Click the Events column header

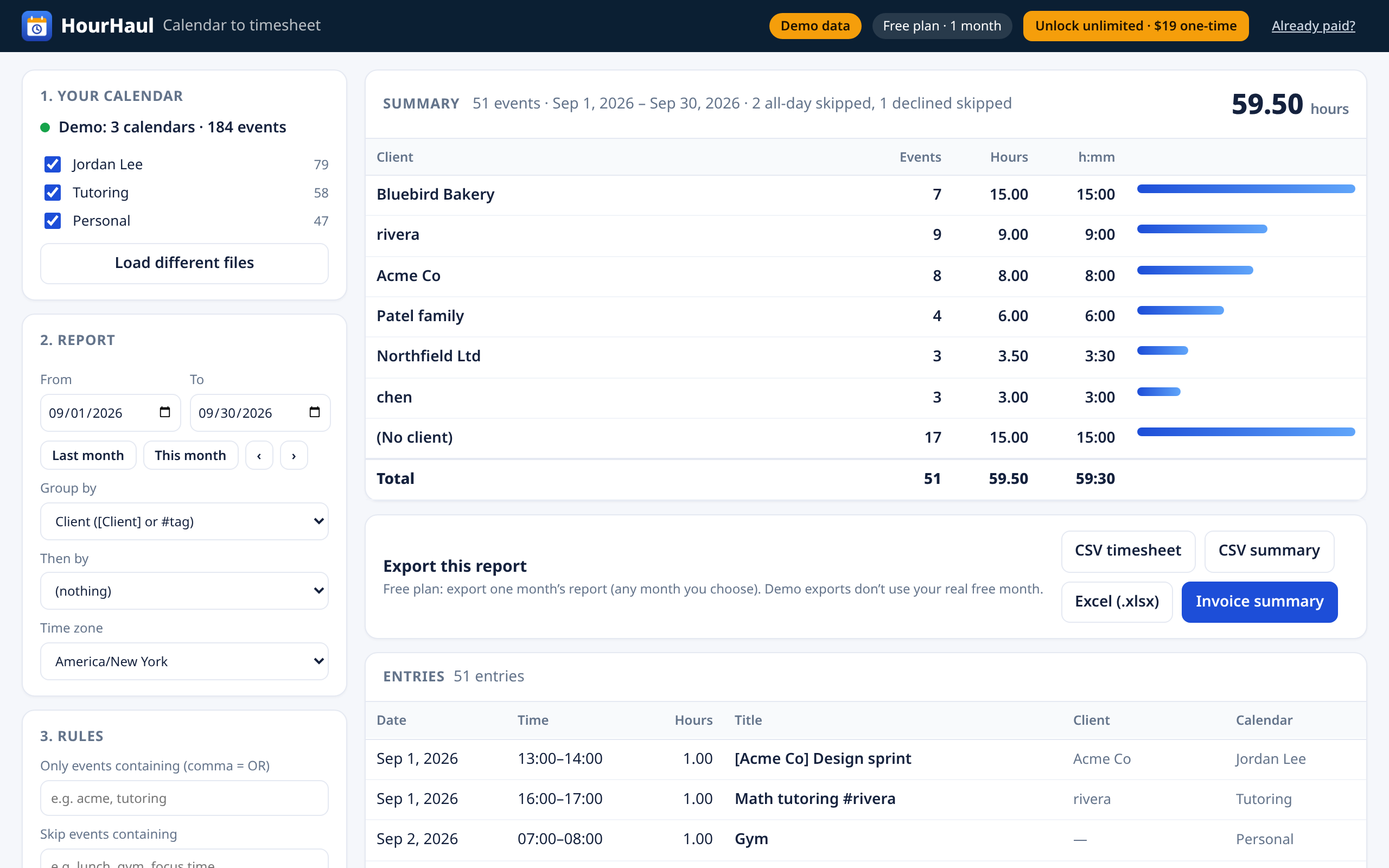[920, 157]
